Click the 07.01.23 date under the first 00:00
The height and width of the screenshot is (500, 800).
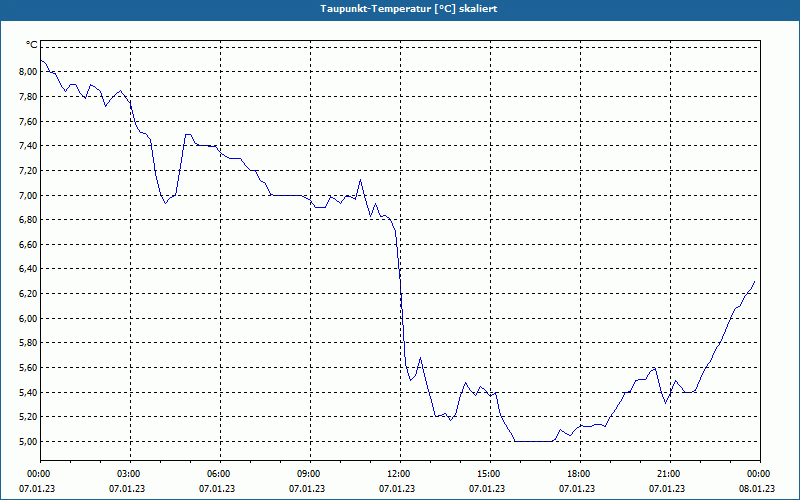pyautogui.click(x=37, y=489)
